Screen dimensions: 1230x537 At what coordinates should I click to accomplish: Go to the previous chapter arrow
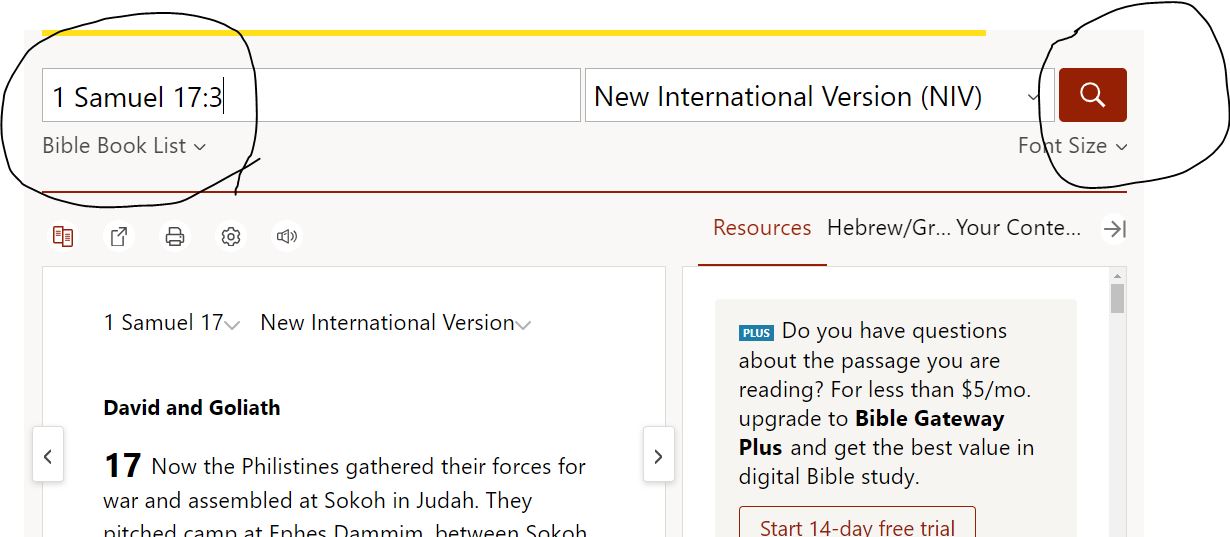click(47, 455)
